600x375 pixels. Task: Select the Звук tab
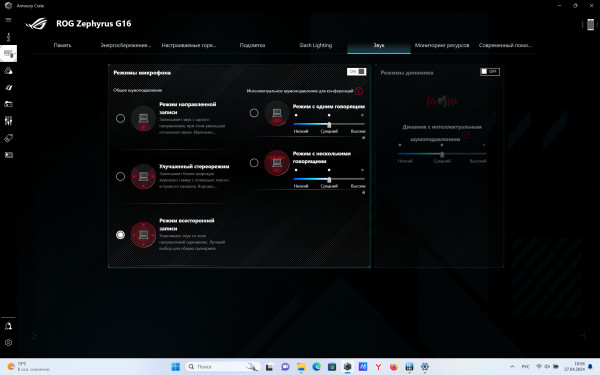pyautogui.click(x=379, y=46)
